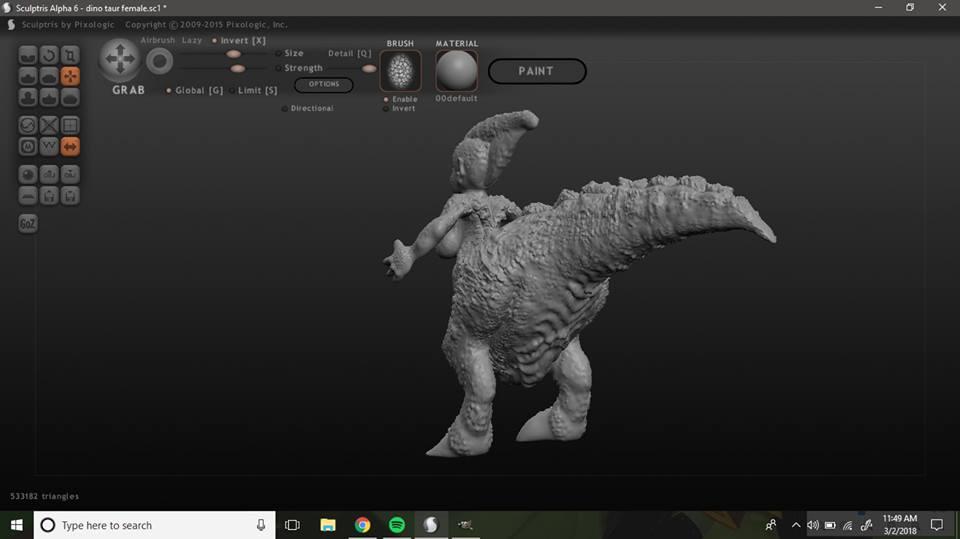Click the Subdivide all grid icon
This screenshot has width=960, height=539.
pos(70,126)
